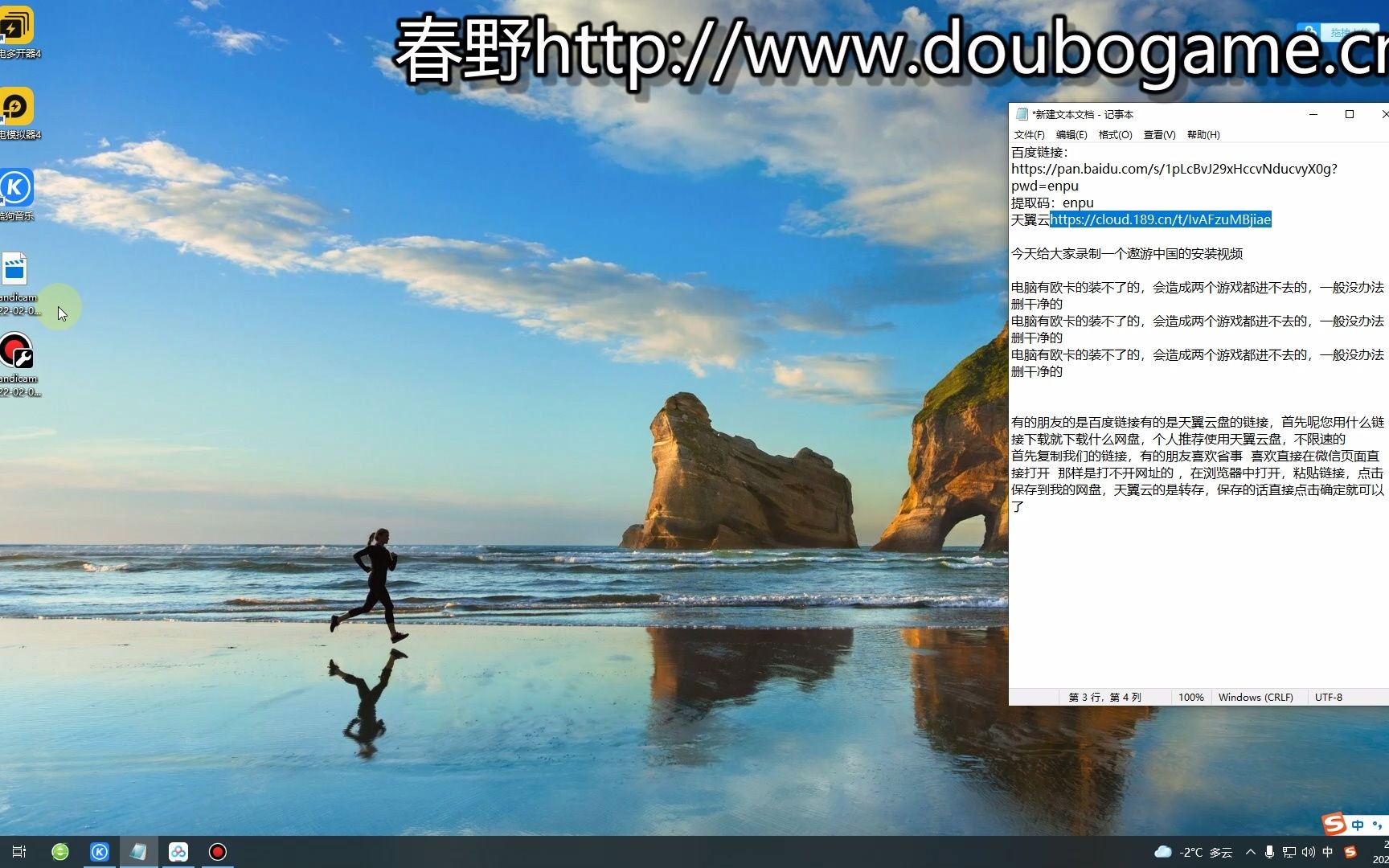This screenshot has height=868, width=1389.
Task: Click Windows (CRLF) in the status bar
Action: pos(1256,698)
